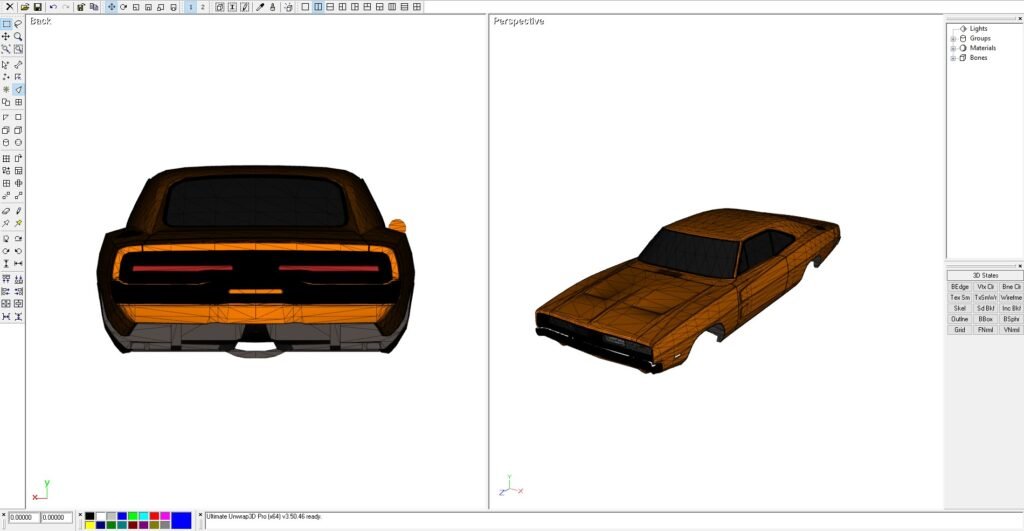
Task: Enable BBox bounding box display
Action: click(x=985, y=319)
